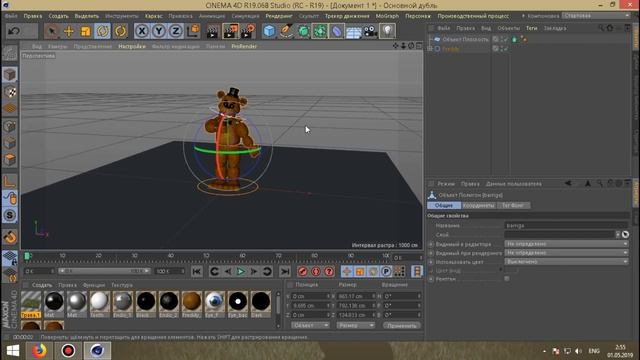Toggle the Y axis lock
The width and height of the screenshot is (640, 360).
[x=159, y=31]
